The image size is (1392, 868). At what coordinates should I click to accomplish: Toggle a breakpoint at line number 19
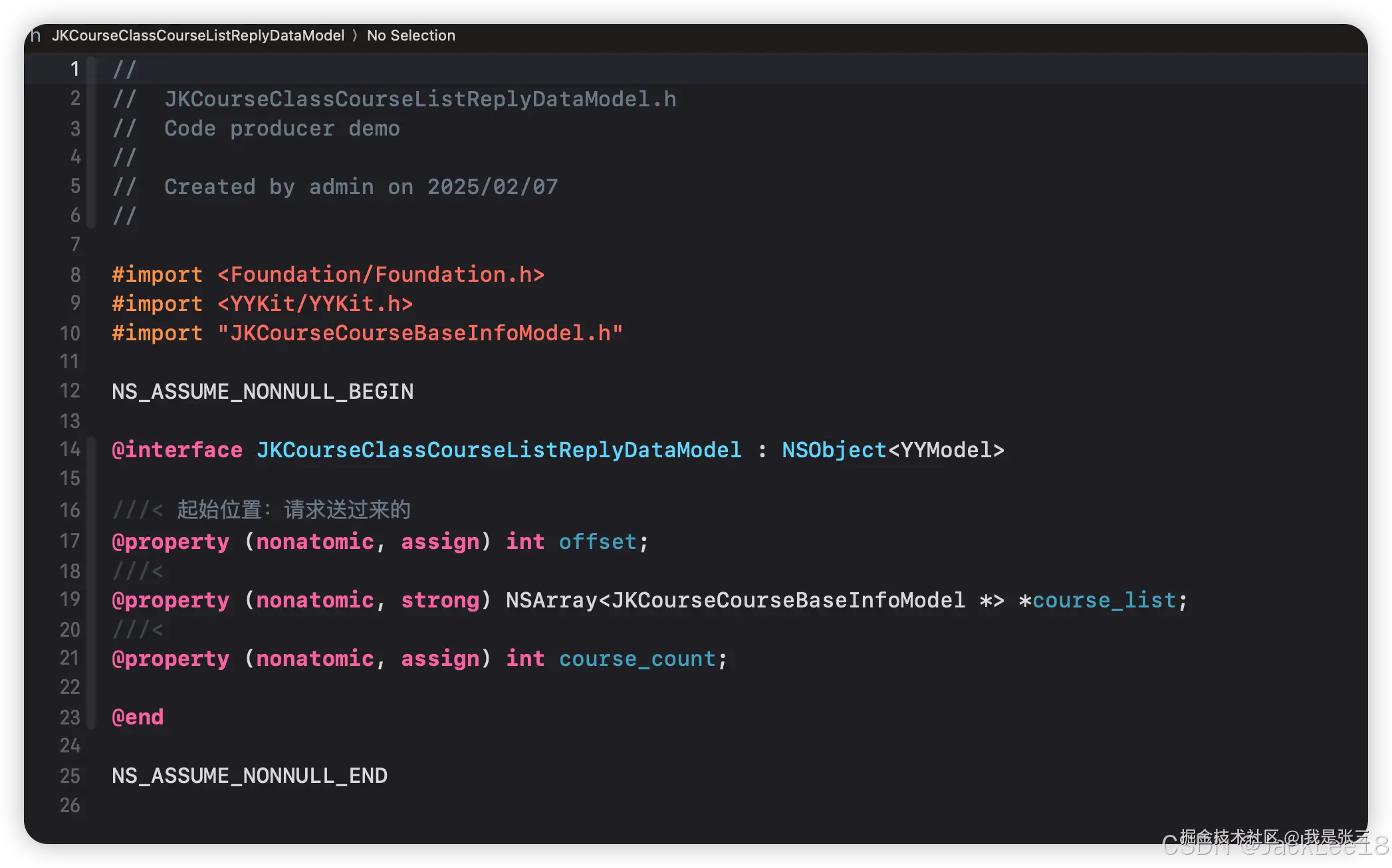click(x=70, y=599)
